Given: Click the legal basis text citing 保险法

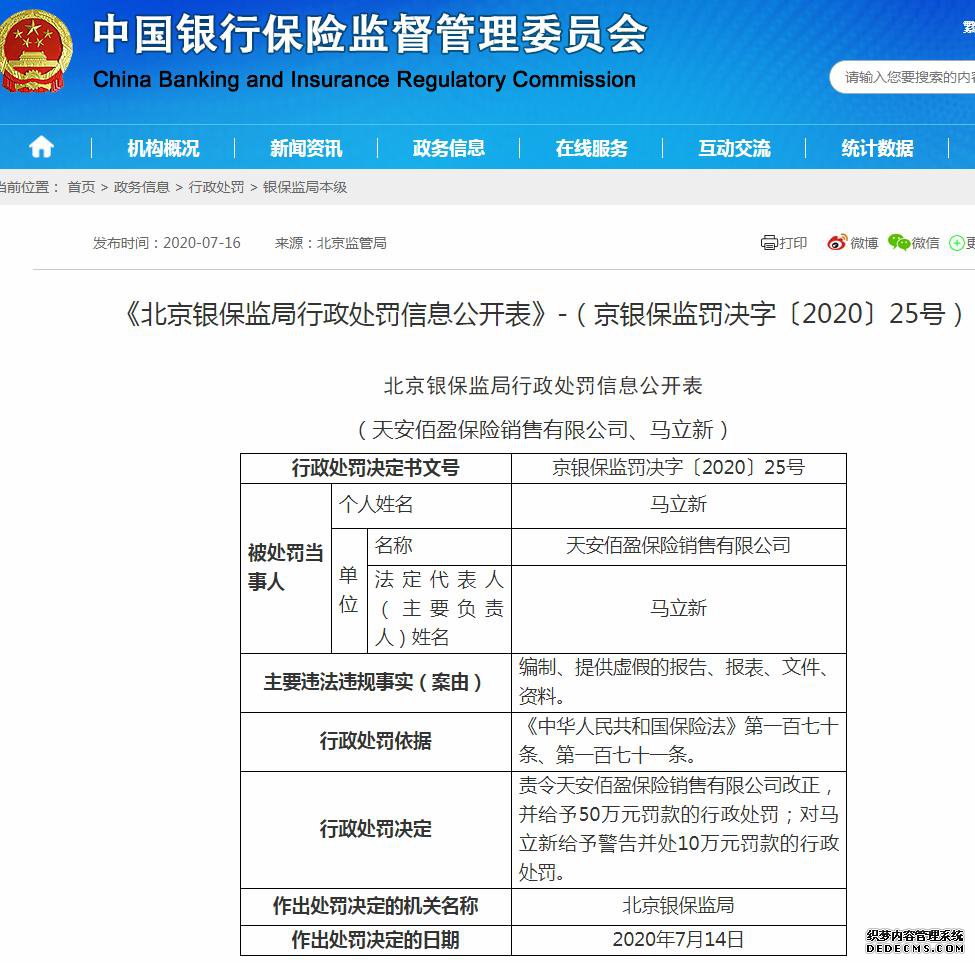Looking at the screenshot, I should pos(678,741).
